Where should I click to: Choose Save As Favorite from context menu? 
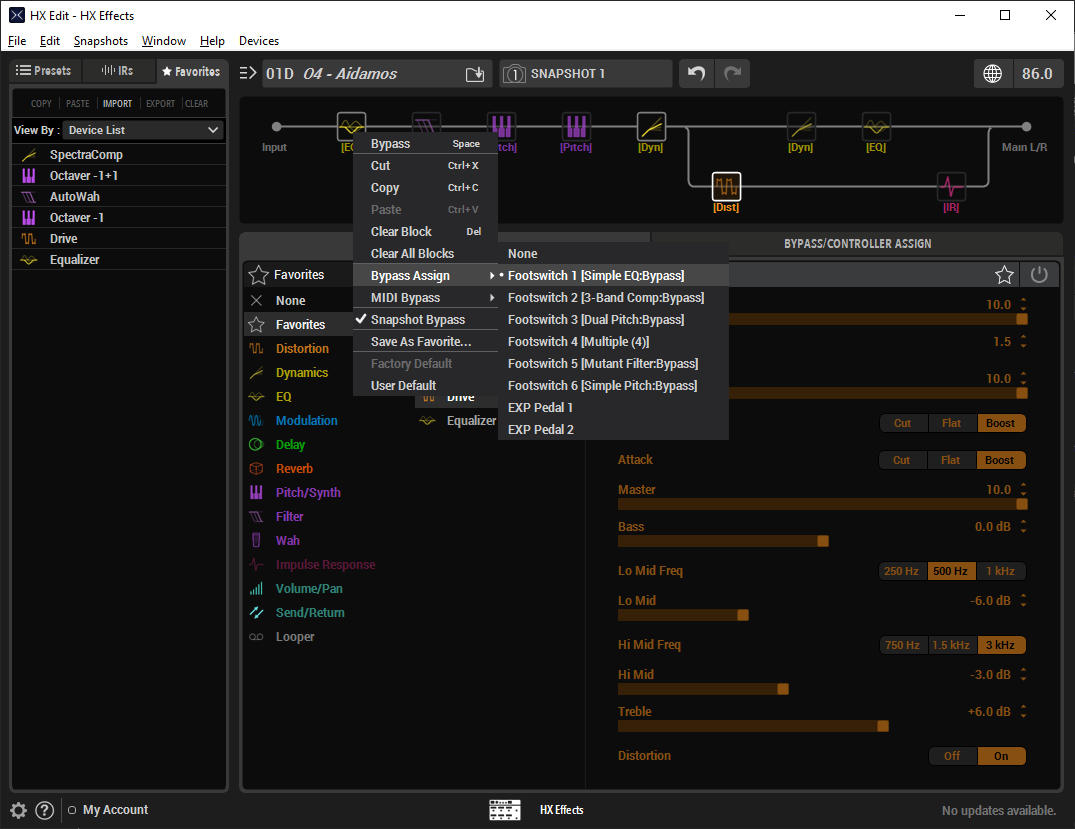425,341
